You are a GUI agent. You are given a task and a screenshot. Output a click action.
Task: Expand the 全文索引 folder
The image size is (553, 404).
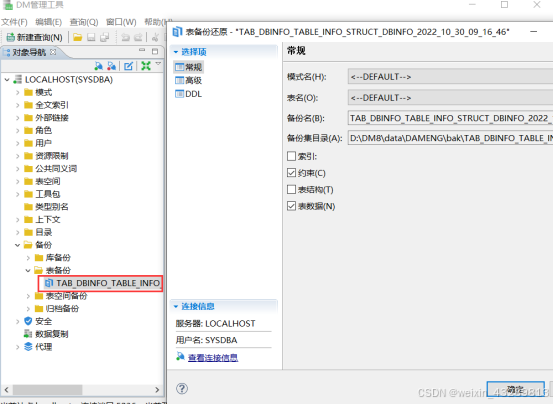[x=17, y=105]
